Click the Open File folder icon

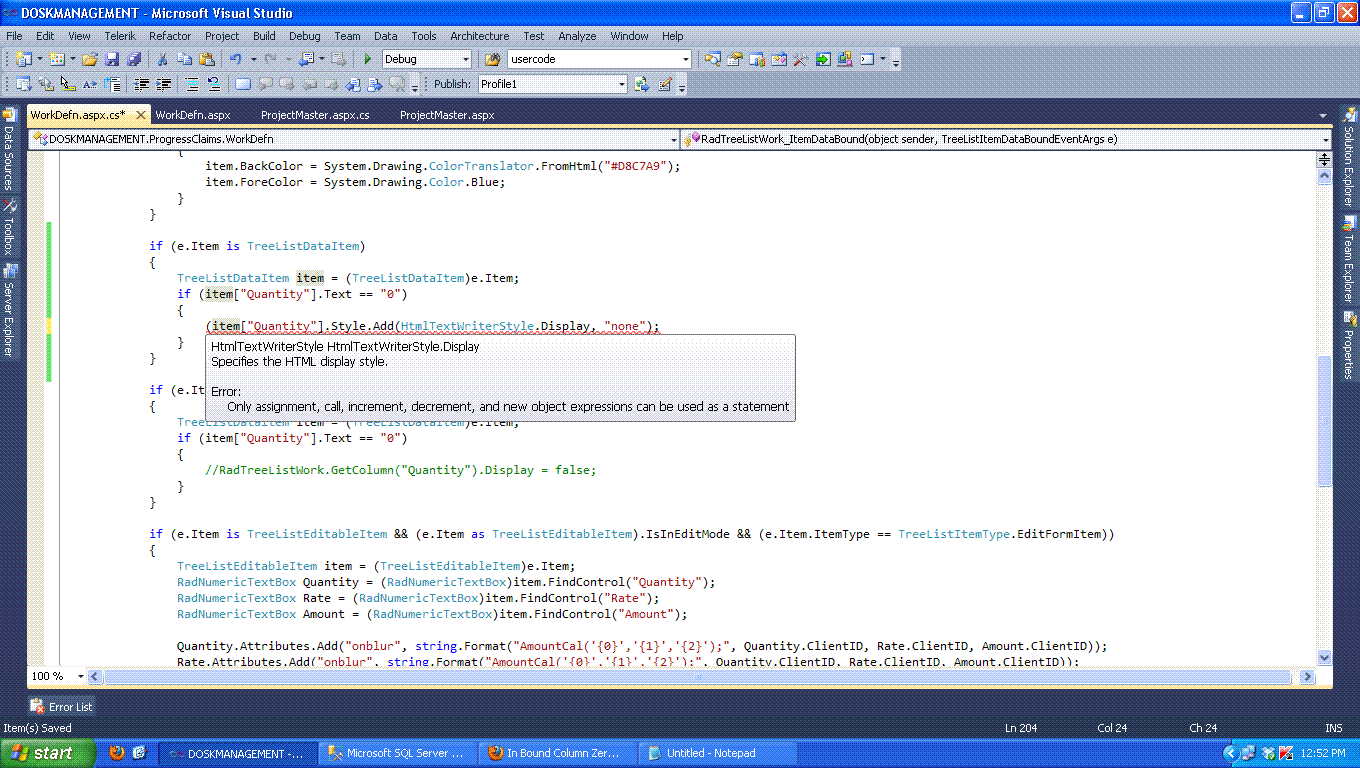click(90, 60)
